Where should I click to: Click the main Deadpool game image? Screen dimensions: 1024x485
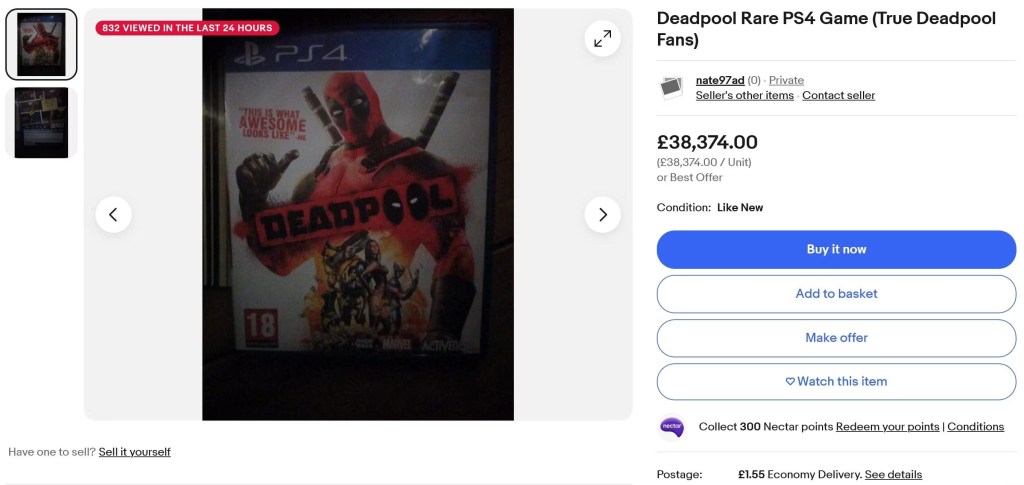(x=358, y=215)
